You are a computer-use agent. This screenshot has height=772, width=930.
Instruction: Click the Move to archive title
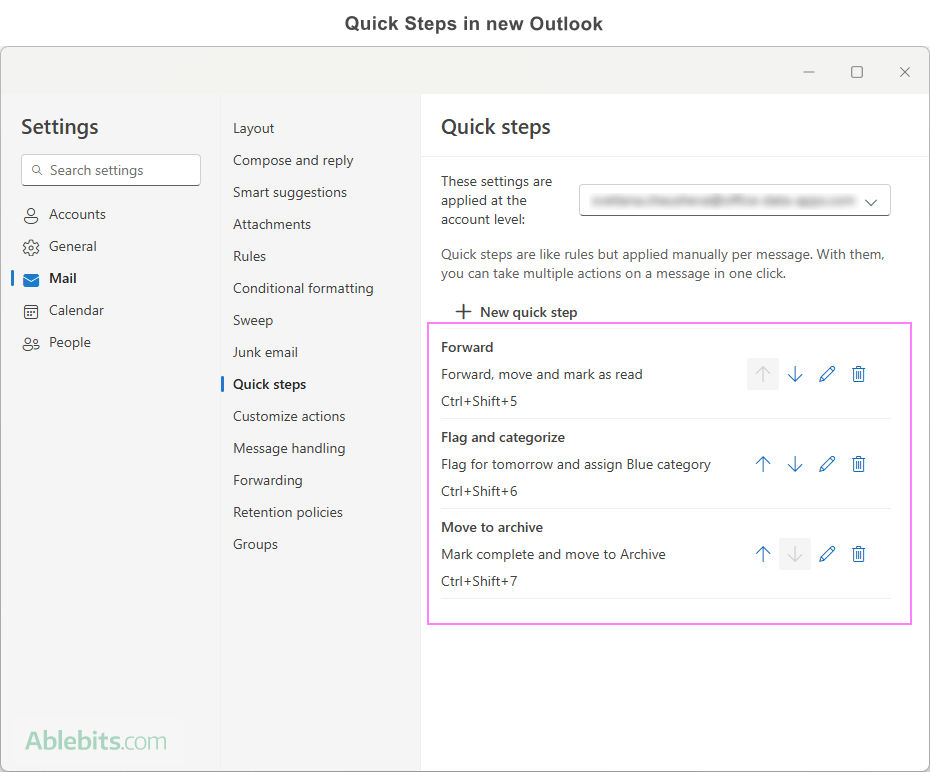click(492, 527)
